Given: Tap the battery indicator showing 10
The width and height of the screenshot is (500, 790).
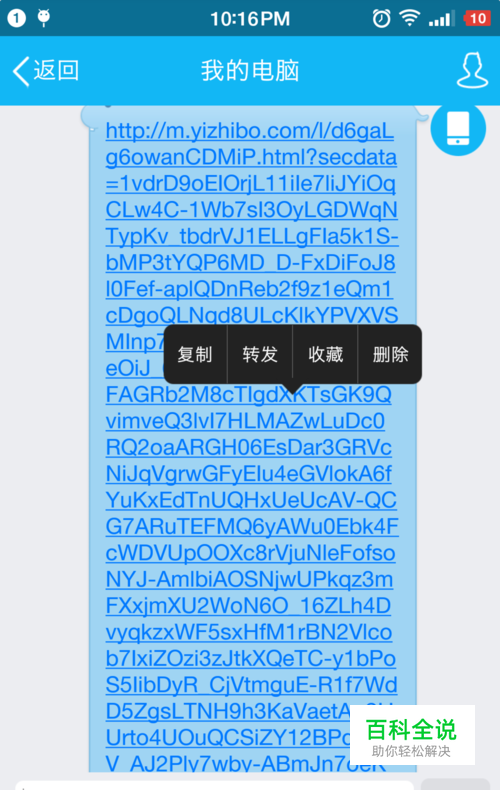Looking at the screenshot, I should click(x=477, y=19).
